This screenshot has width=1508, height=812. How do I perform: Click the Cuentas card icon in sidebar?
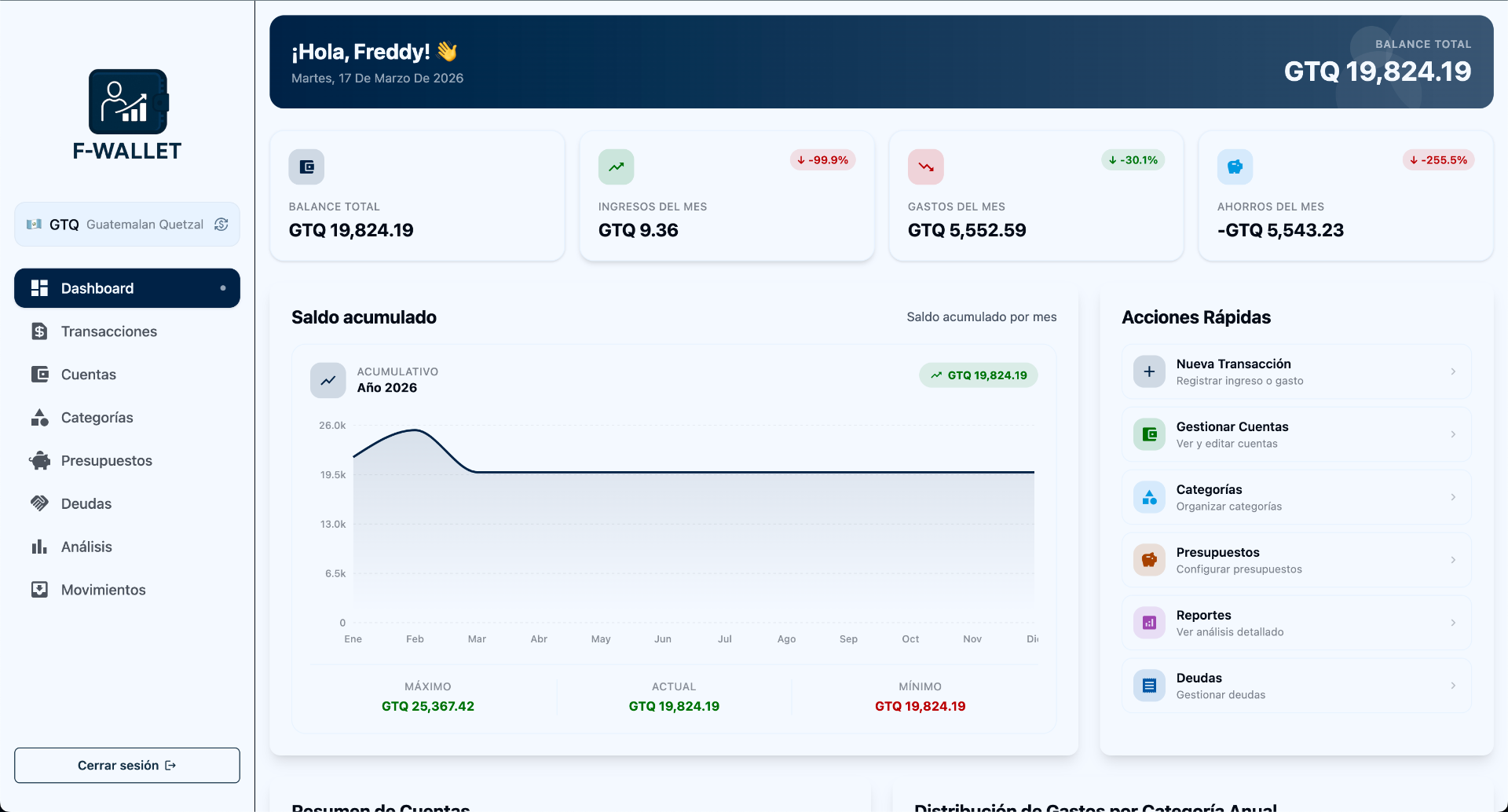(x=40, y=375)
